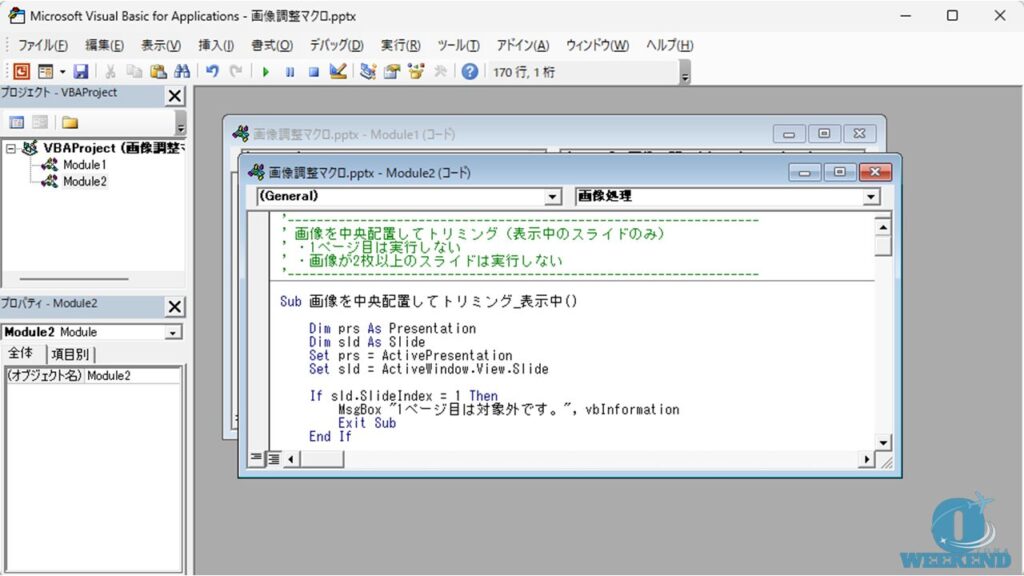This screenshot has width=1024, height=576.
Task: Toggle Procedure View button in code window
Action: pyautogui.click(x=256, y=458)
